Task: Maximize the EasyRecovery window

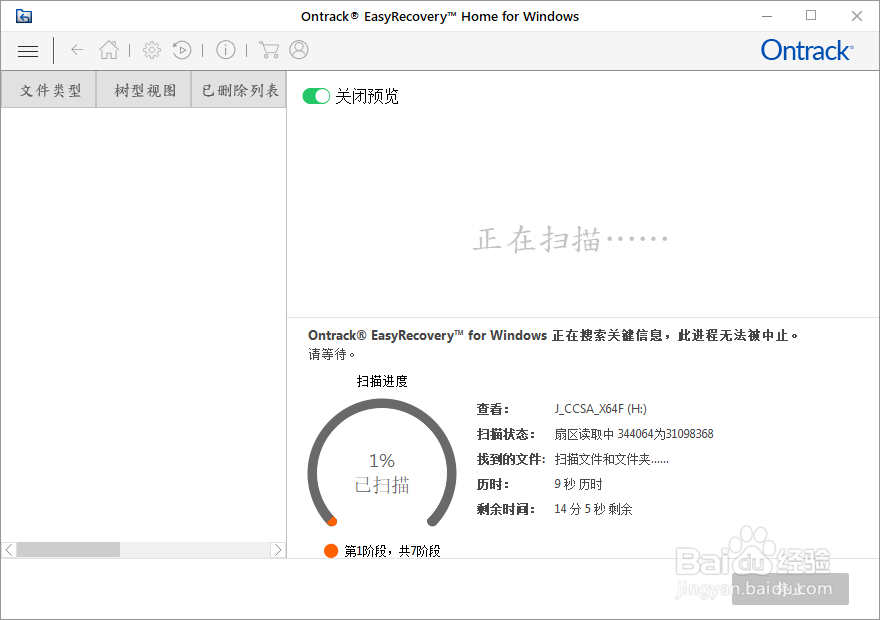Action: click(811, 16)
